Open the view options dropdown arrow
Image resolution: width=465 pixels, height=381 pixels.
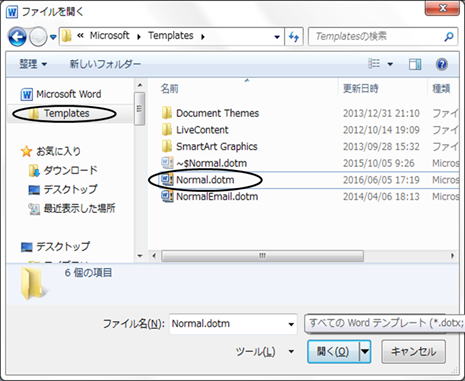390,64
